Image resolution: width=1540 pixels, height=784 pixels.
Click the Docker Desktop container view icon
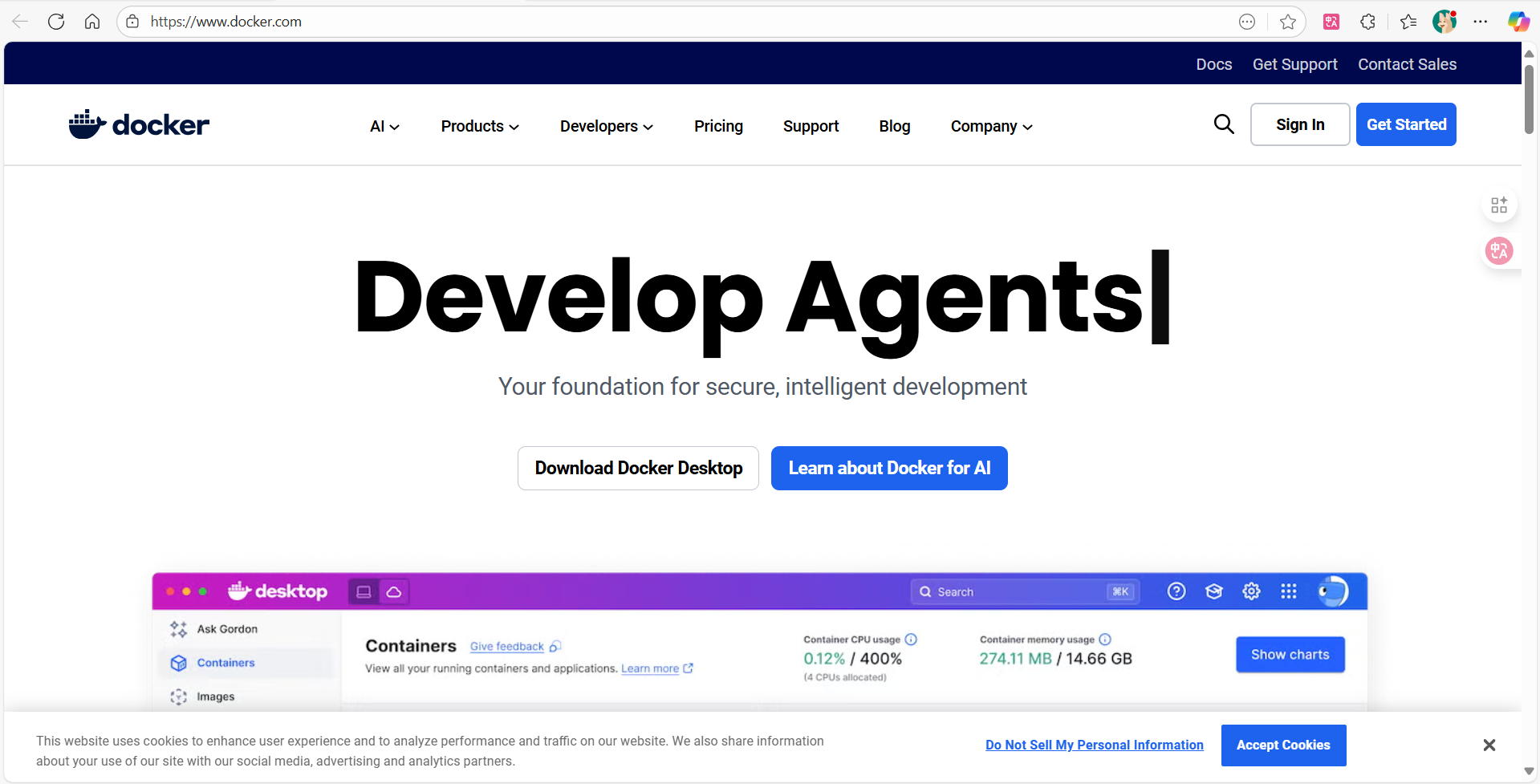point(364,592)
